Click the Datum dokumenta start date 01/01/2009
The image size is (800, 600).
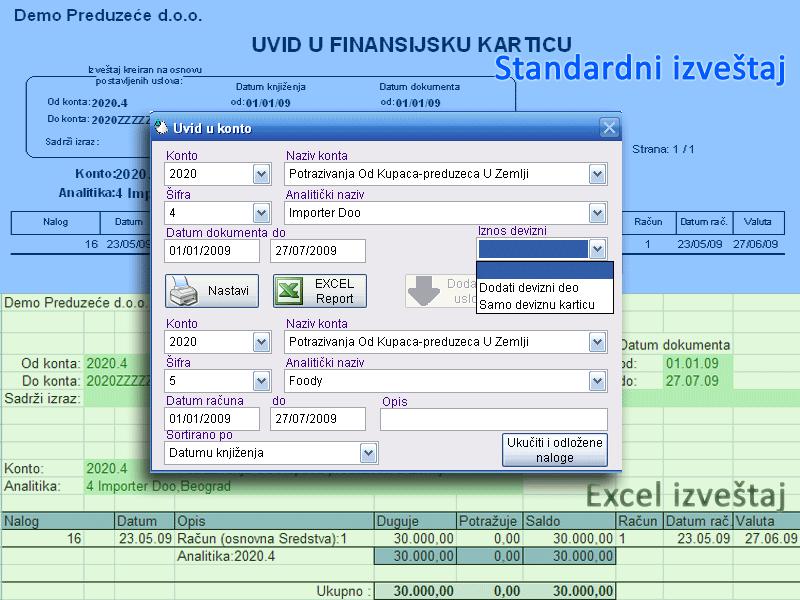pos(212,251)
